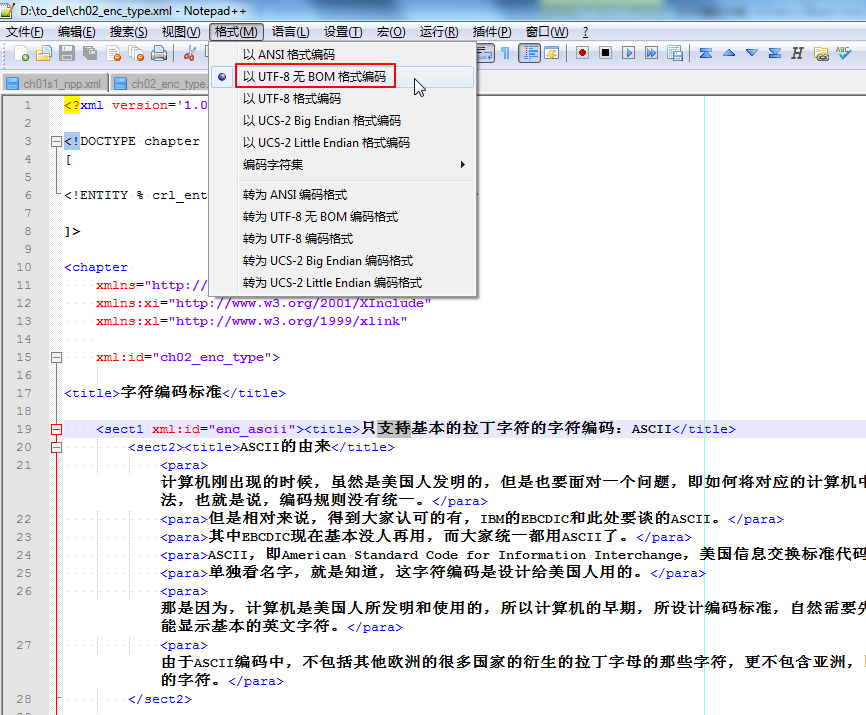The width and height of the screenshot is (866, 715).
Task: Click the Open file folder icon
Action: pyautogui.click(x=44, y=54)
